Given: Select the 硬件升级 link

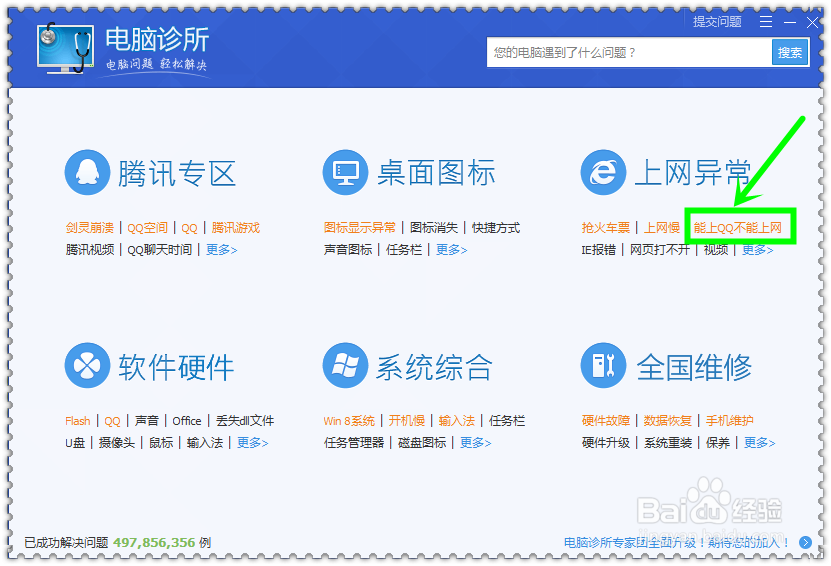Looking at the screenshot, I should pyautogui.click(x=606, y=443).
